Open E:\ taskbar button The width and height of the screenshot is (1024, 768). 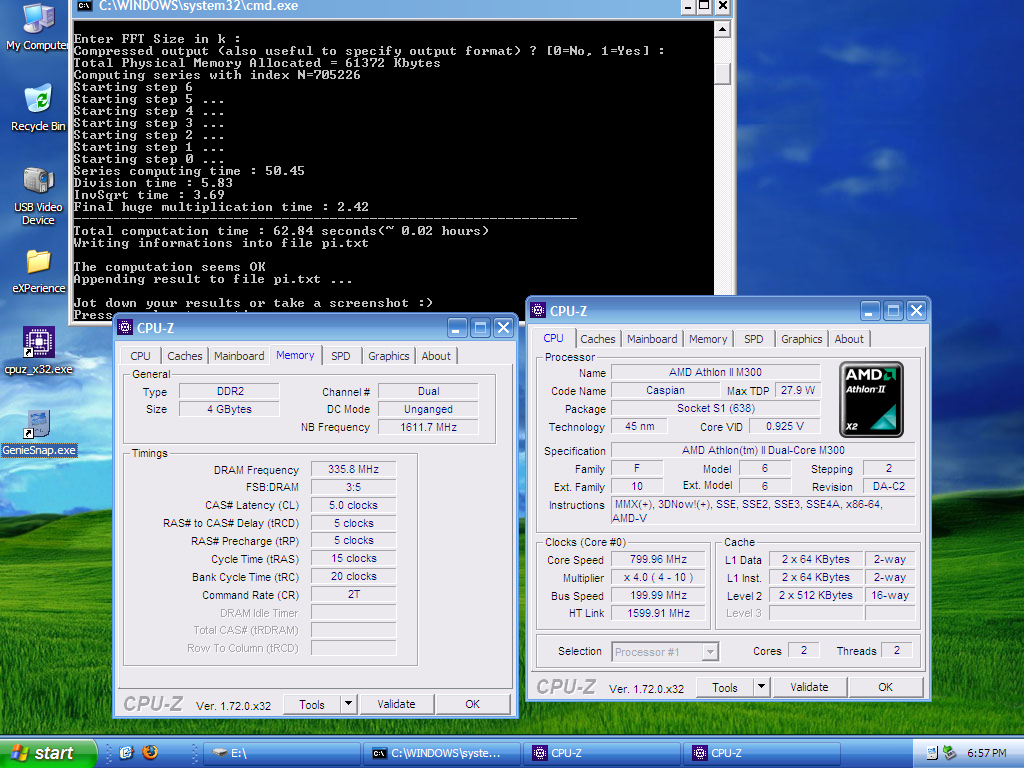282,753
